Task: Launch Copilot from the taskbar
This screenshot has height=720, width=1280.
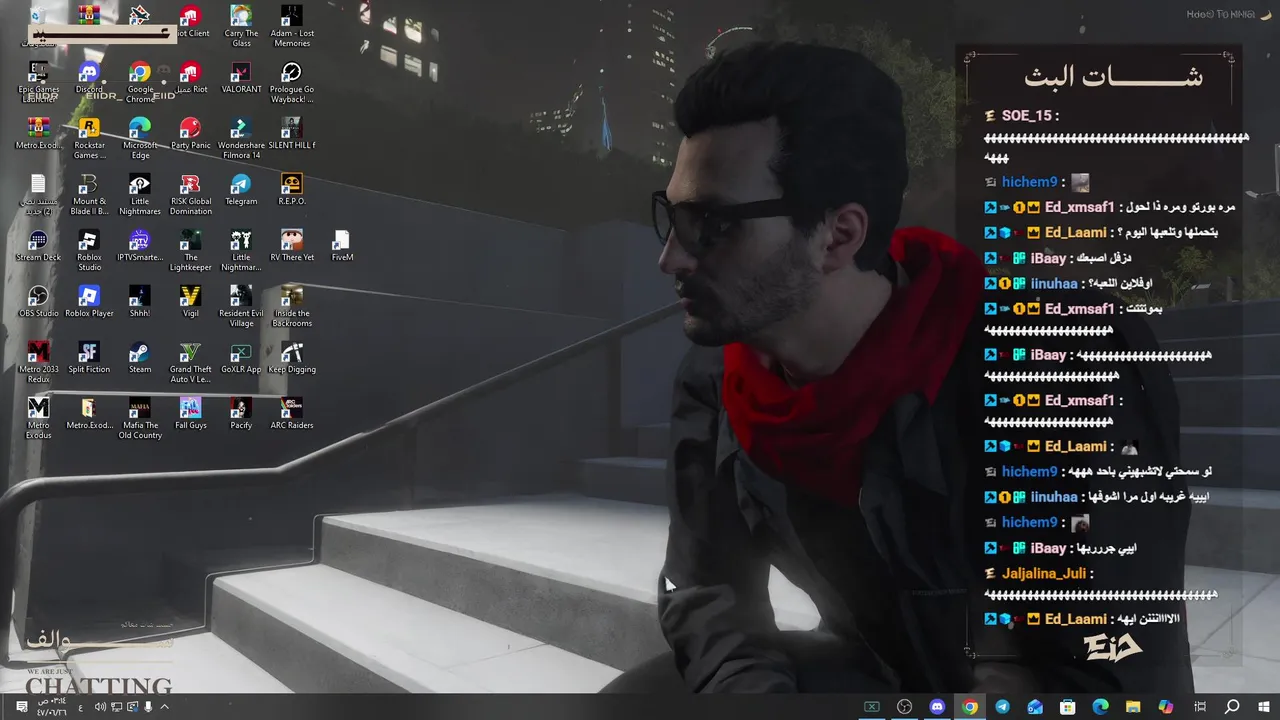Action: [x=1166, y=707]
